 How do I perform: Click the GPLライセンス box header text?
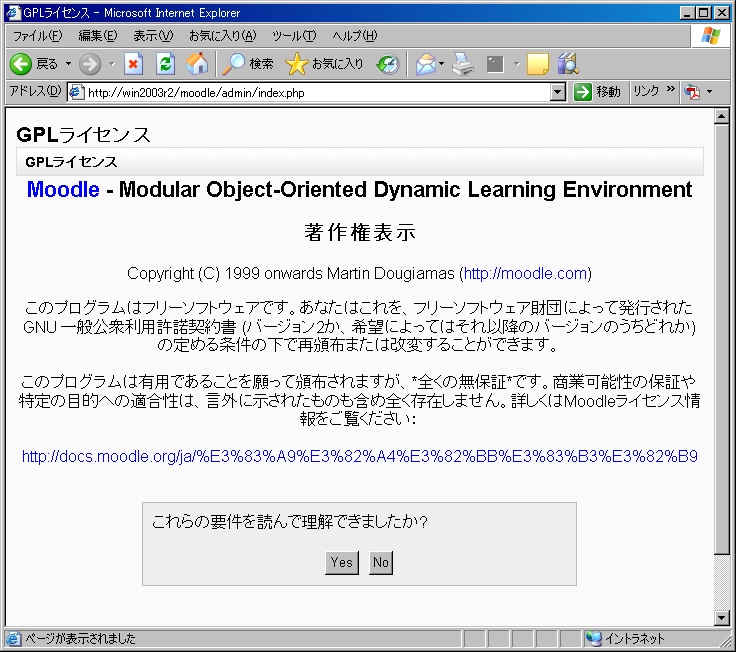point(71,162)
